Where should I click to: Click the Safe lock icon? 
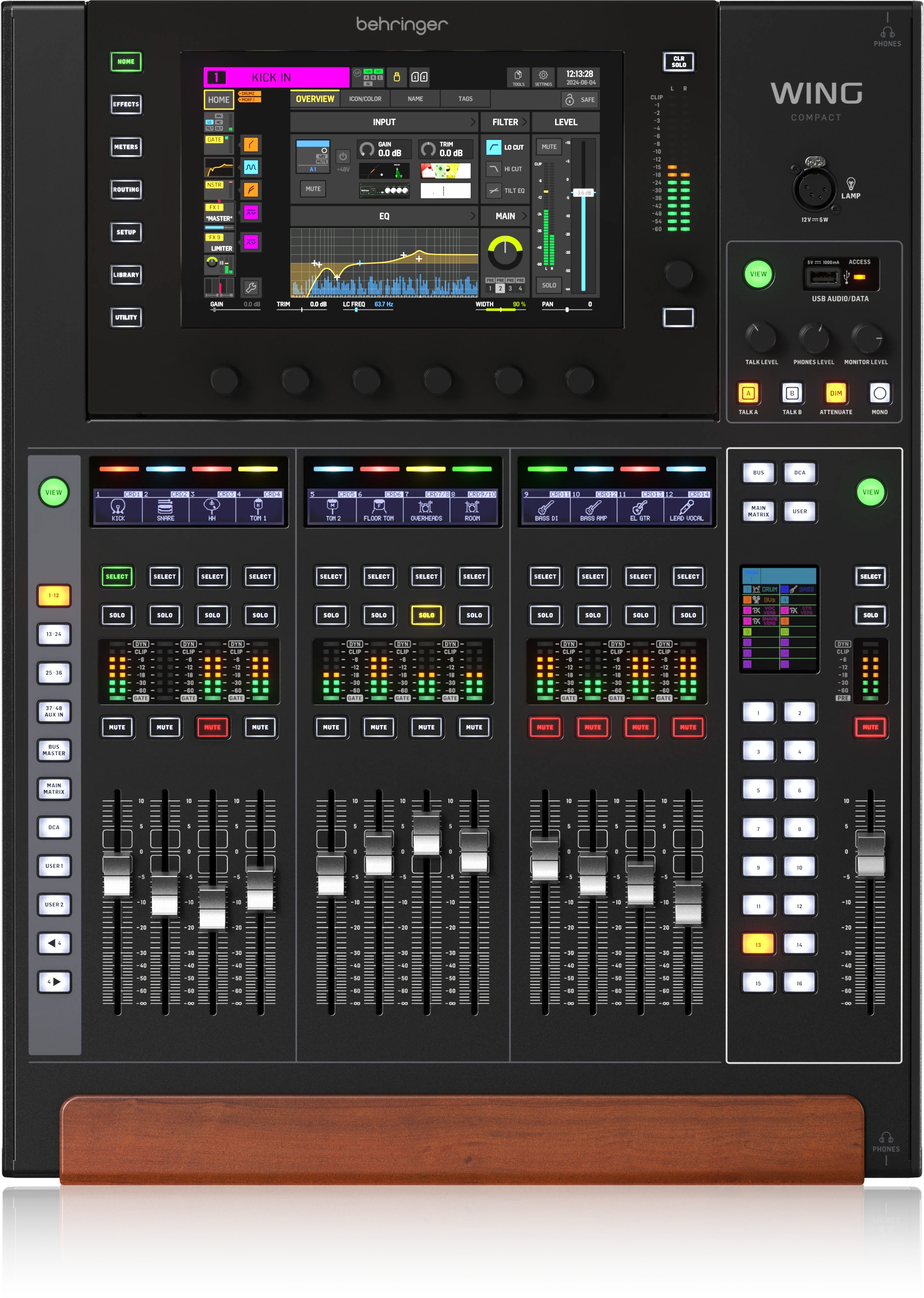pos(570,100)
